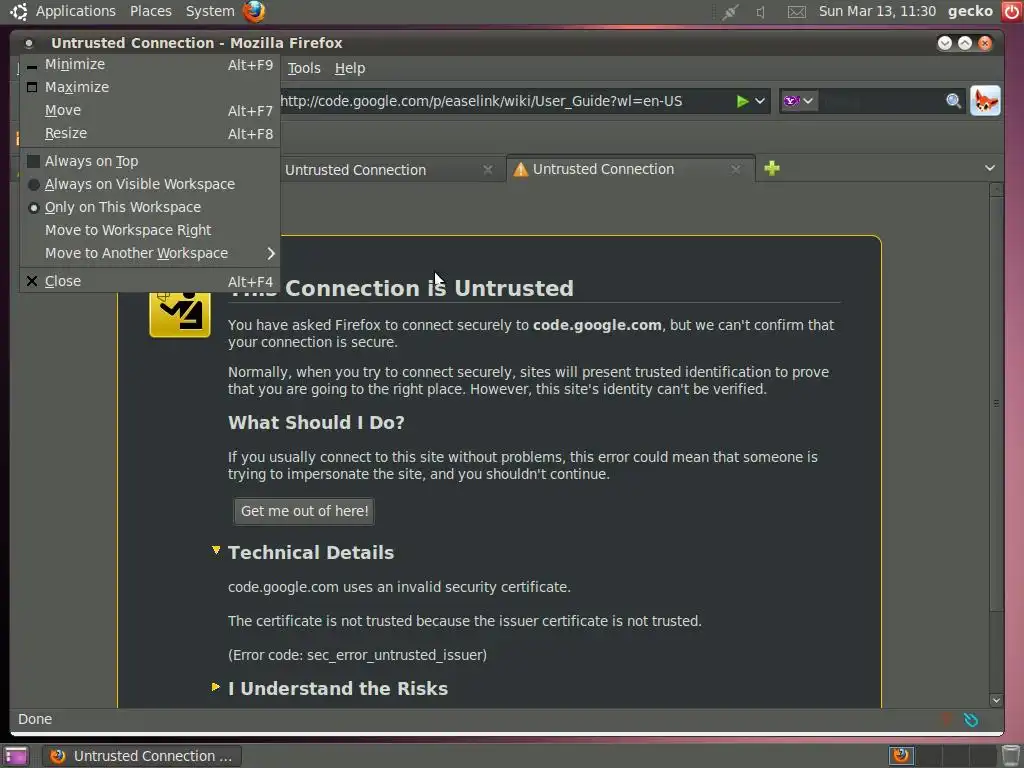Click the magnifier search icon

(953, 101)
